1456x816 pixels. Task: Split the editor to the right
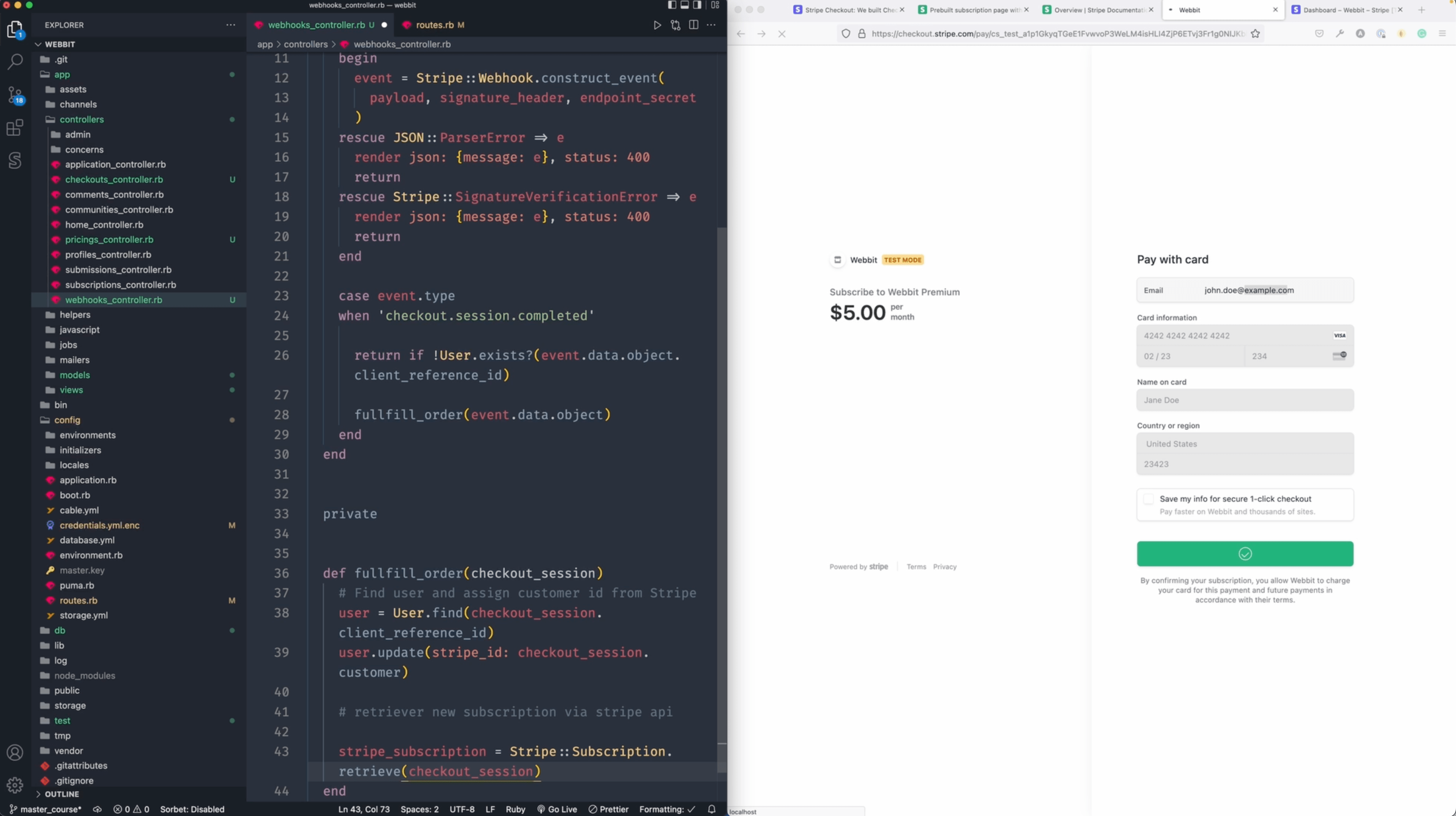[693, 25]
